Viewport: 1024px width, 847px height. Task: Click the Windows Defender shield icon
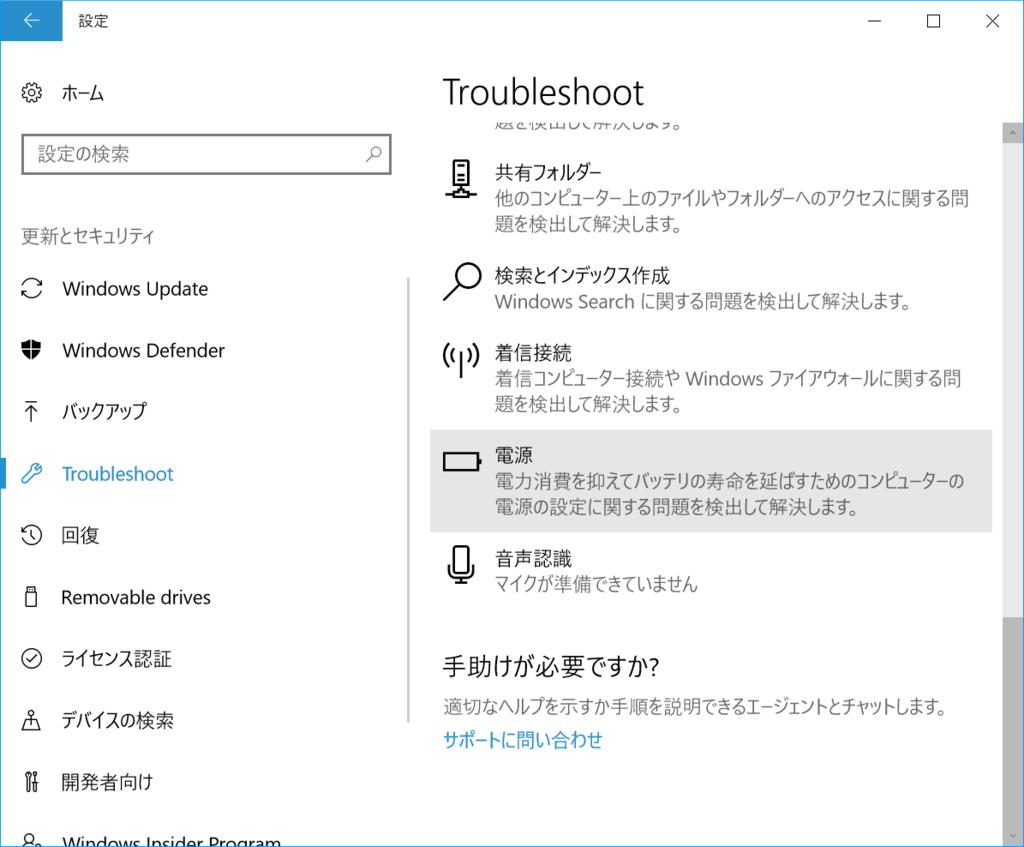pos(31,350)
